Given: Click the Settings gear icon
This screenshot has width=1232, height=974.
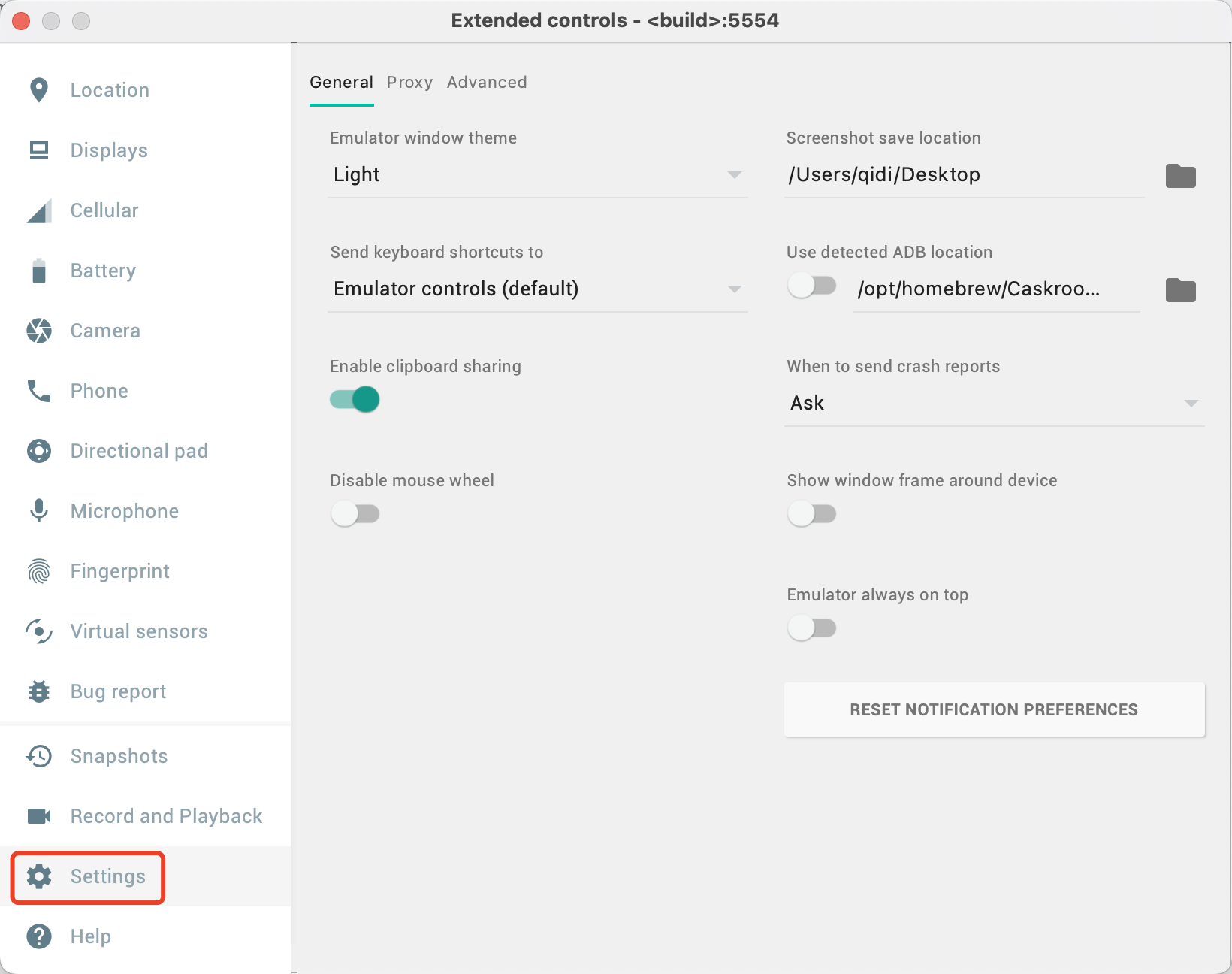Looking at the screenshot, I should 39,876.
